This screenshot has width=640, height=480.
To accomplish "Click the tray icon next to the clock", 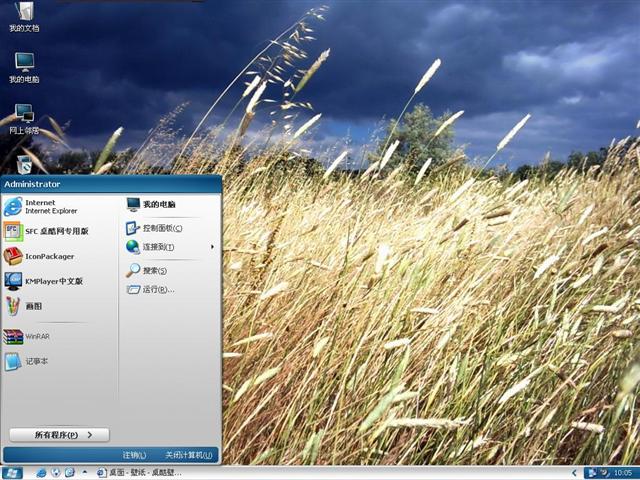I will coord(603,473).
